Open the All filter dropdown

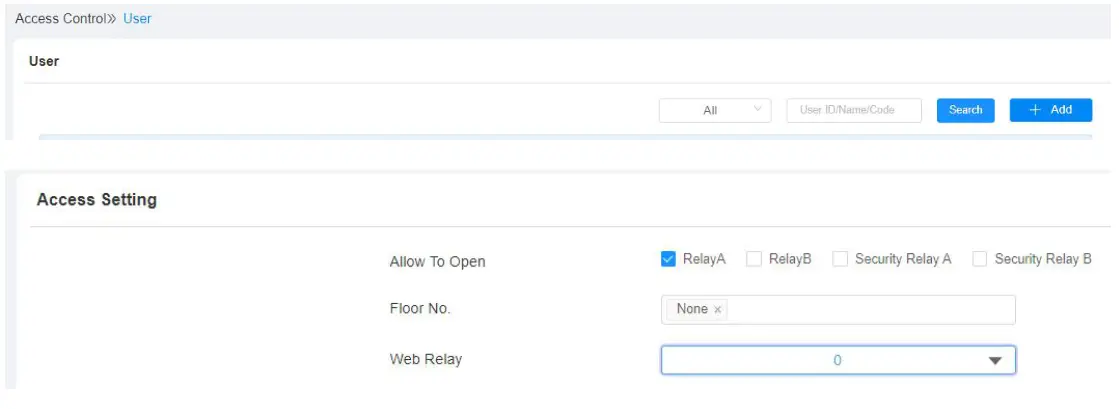tap(715, 110)
